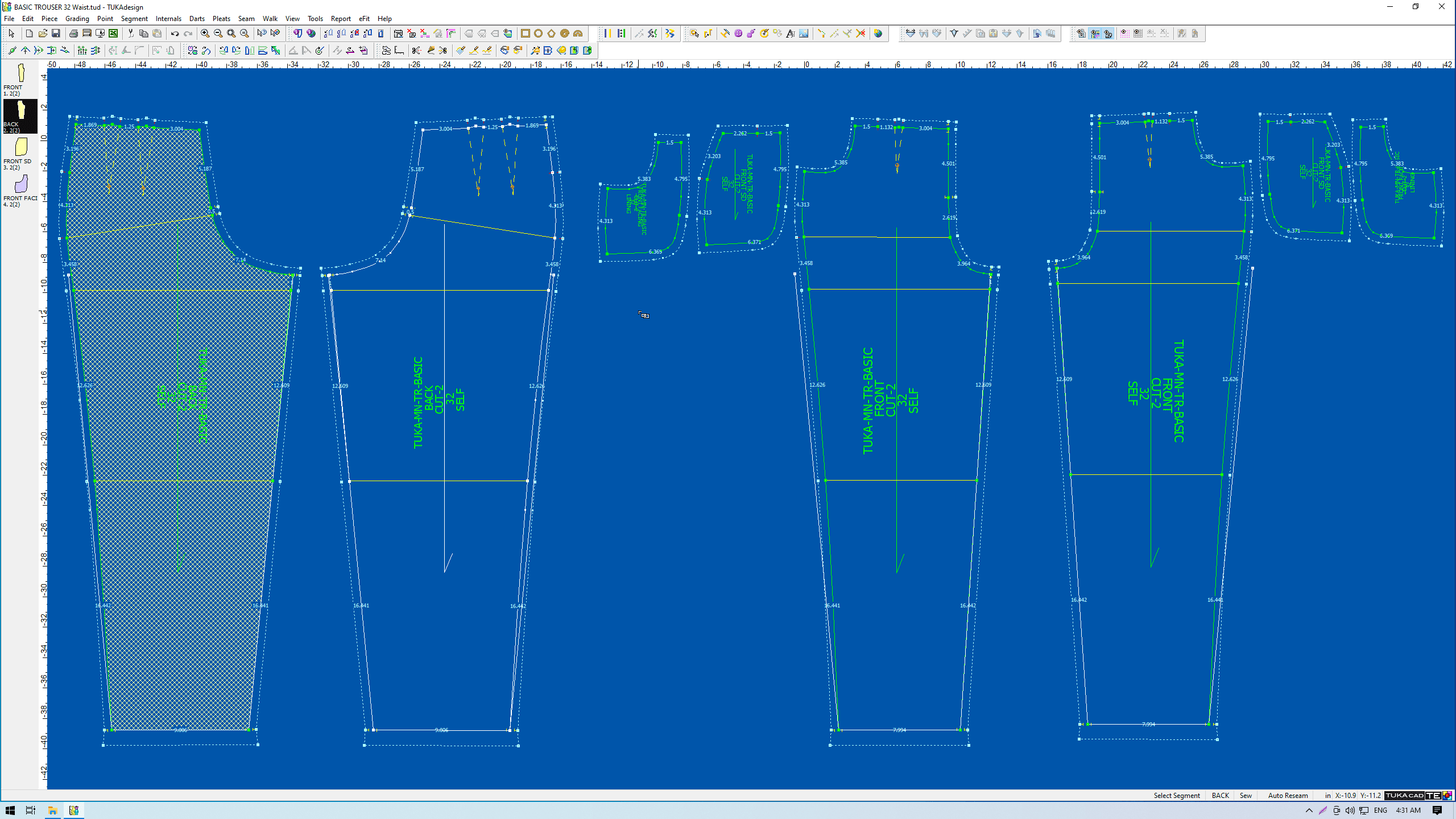
Task: Click the Undo arrow icon
Action: point(175,34)
